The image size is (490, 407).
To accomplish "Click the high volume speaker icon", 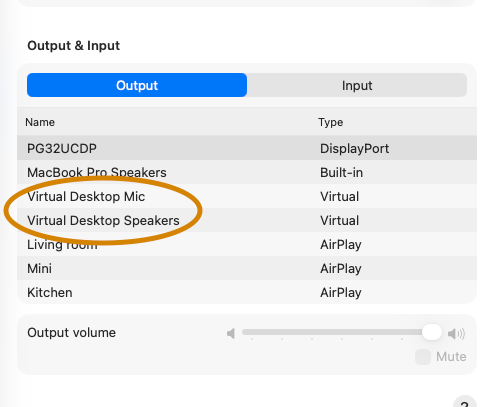I will coord(456,333).
